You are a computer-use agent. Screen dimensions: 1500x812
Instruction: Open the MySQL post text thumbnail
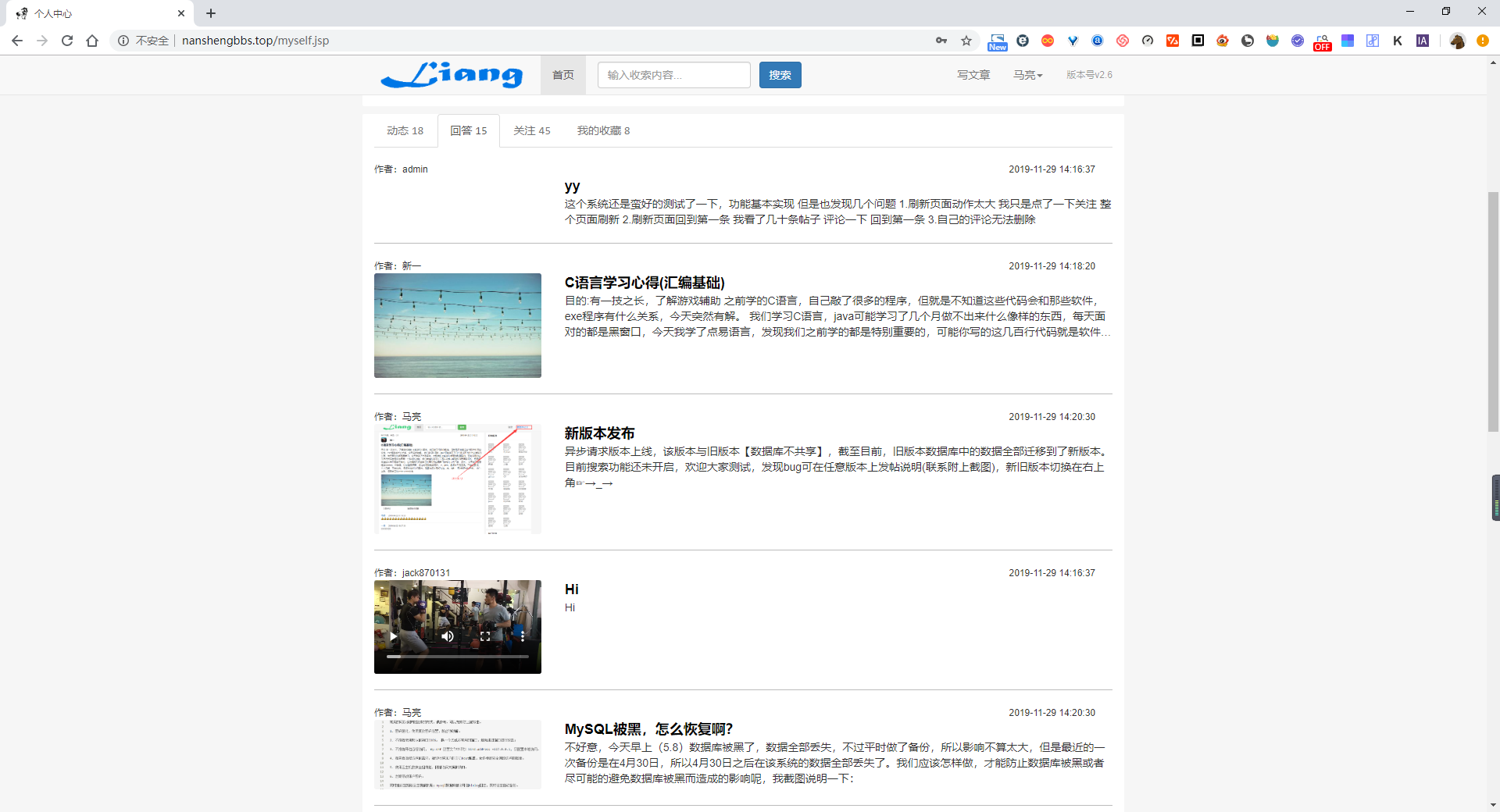click(x=458, y=754)
